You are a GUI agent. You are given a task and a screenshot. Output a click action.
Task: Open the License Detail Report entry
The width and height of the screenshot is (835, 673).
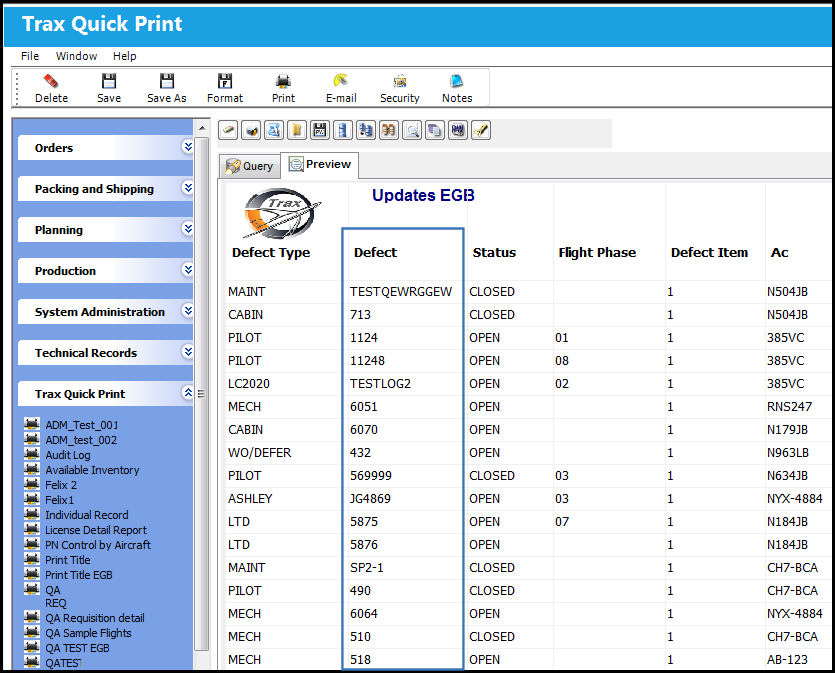(x=96, y=530)
